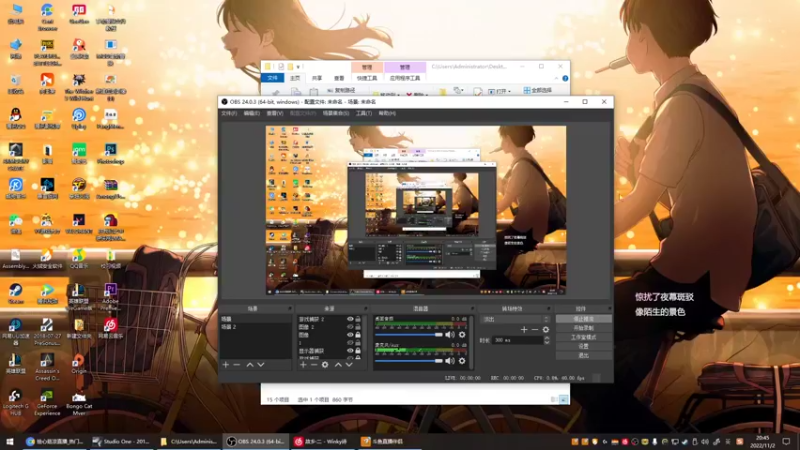
Task: Move scene up in Scenes panel
Action: tap(250, 365)
